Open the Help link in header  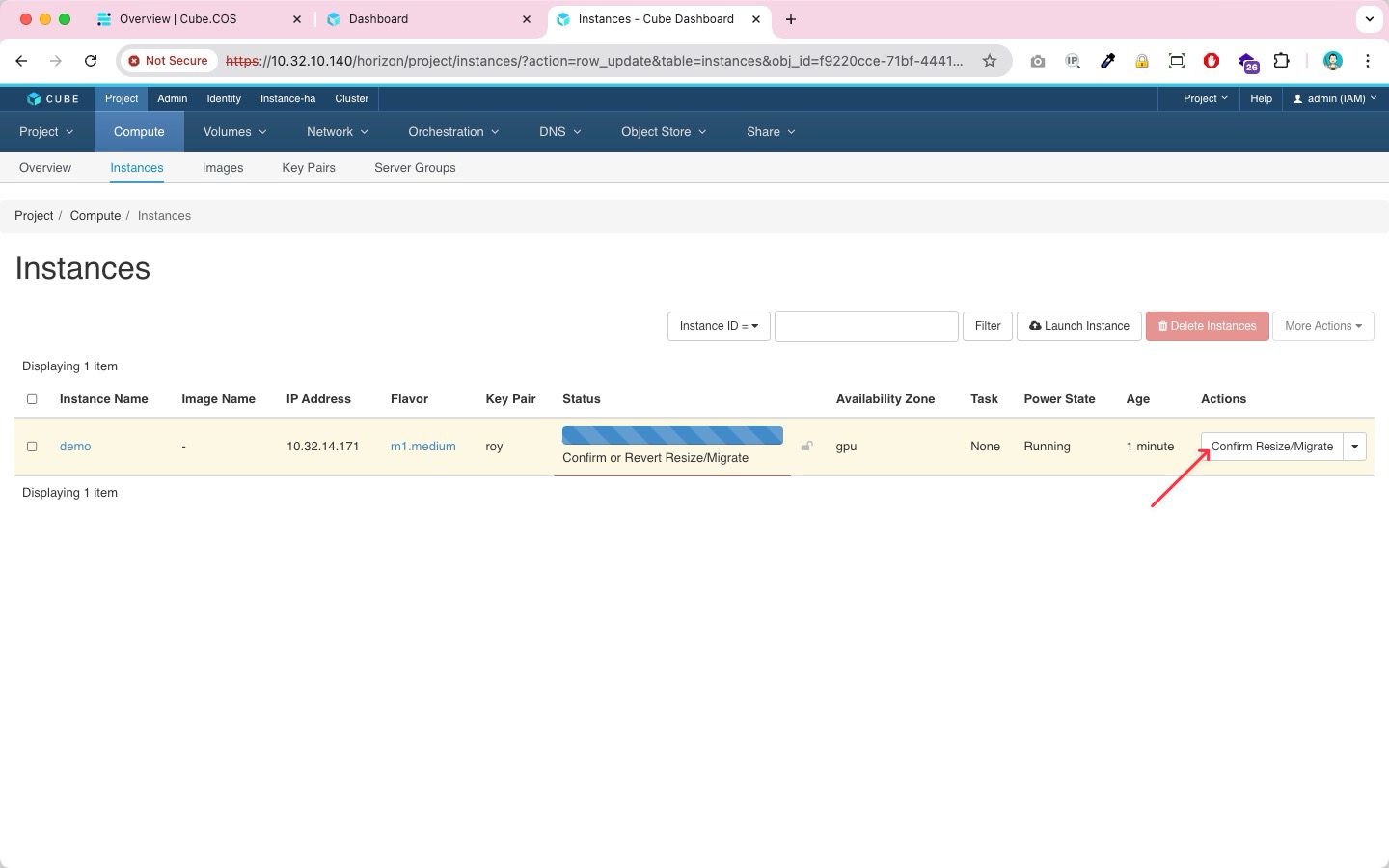pos(1261,98)
